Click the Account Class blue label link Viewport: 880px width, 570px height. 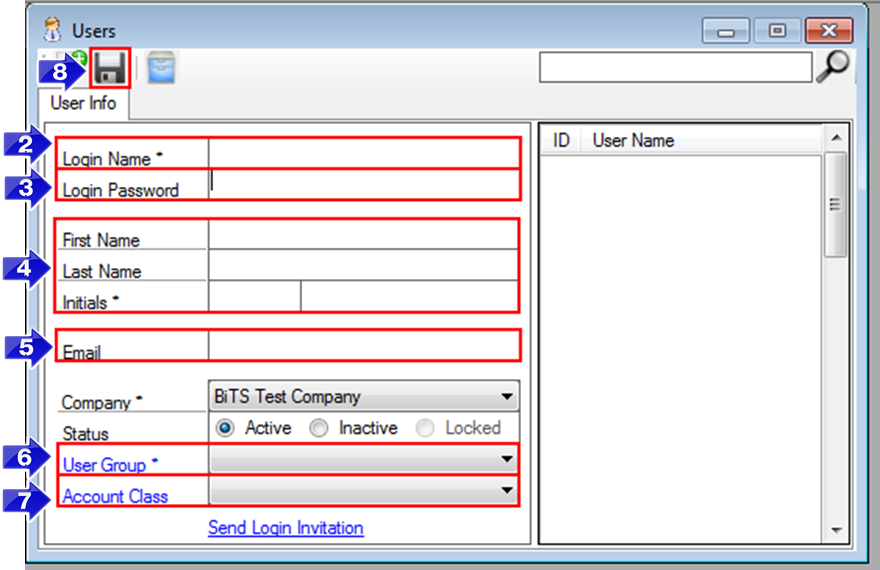115,497
